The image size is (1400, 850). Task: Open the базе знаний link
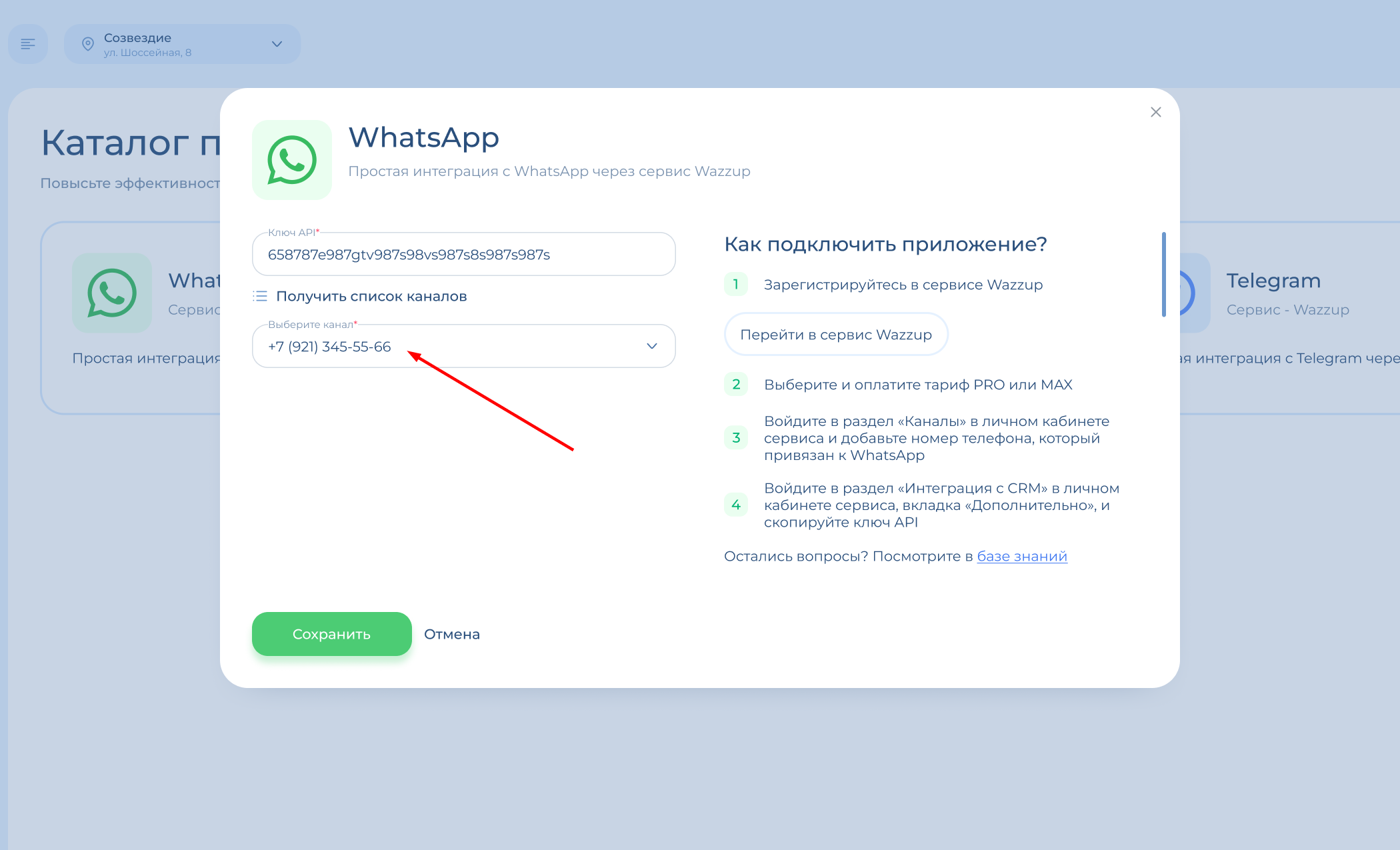[1022, 556]
